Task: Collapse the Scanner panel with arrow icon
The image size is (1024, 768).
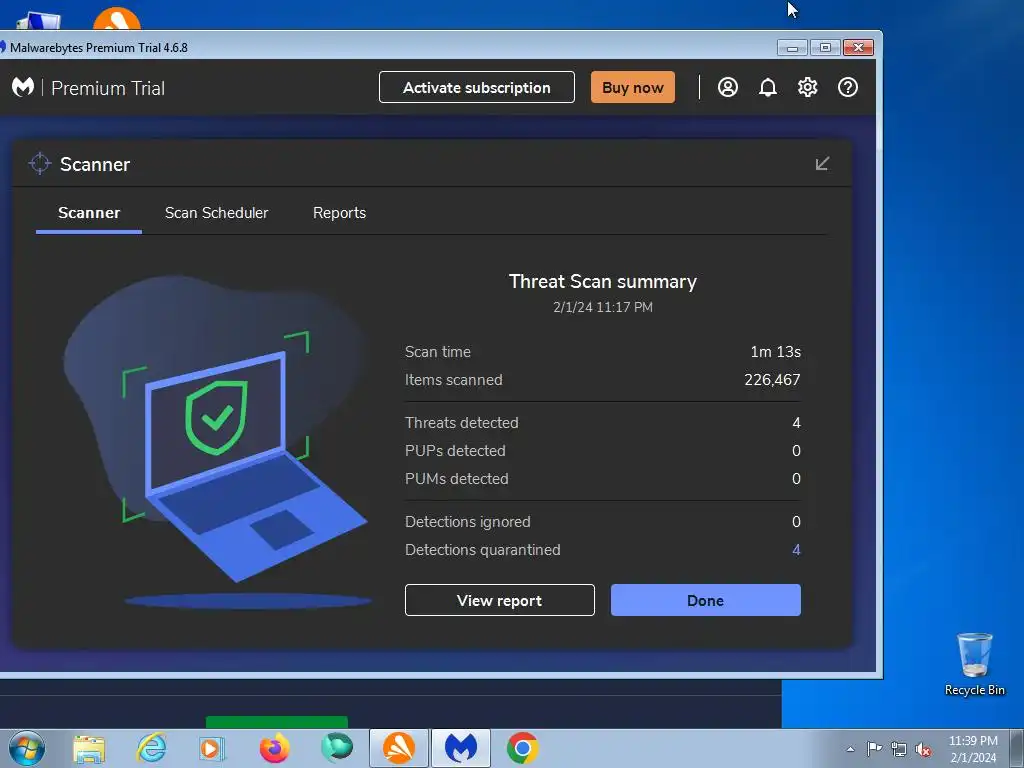Action: [x=822, y=163]
